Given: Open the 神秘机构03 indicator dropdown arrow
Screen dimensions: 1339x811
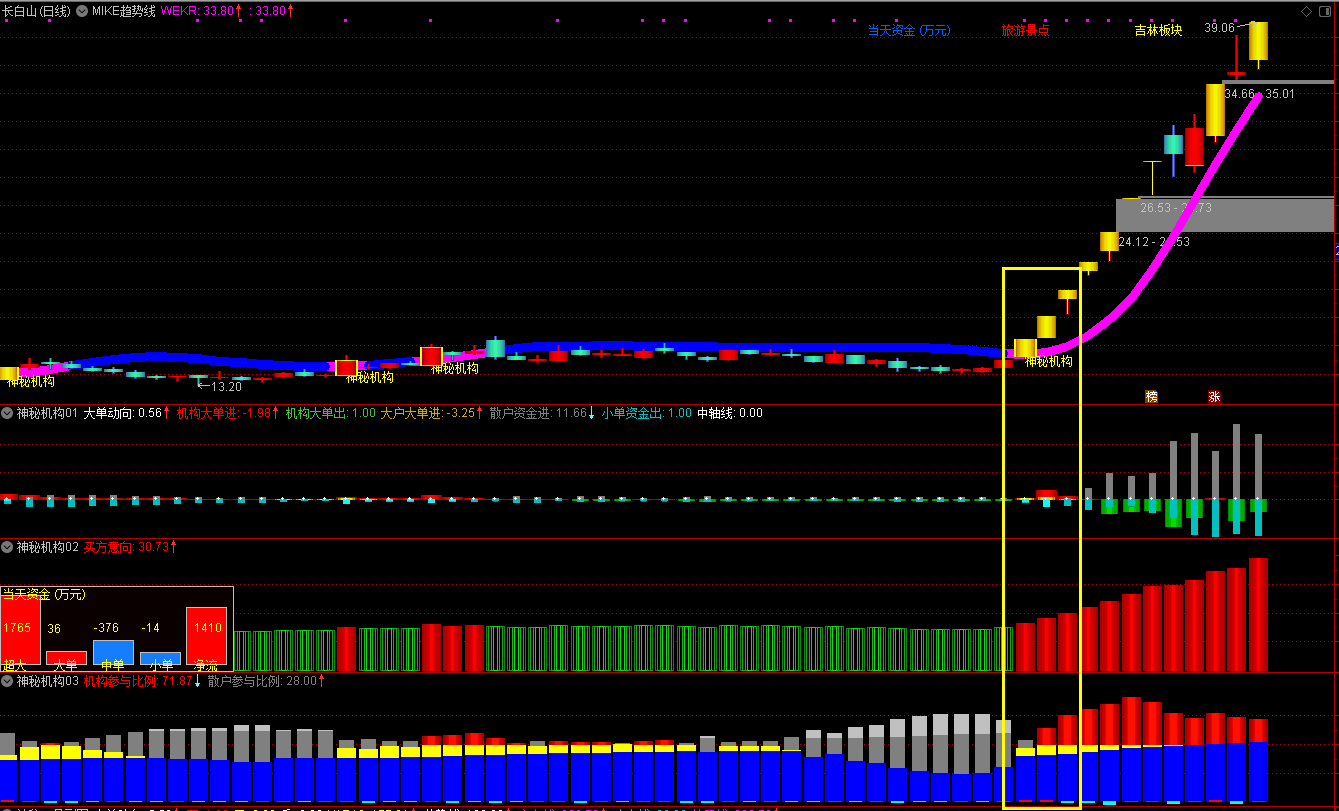Looking at the screenshot, I should [7, 681].
